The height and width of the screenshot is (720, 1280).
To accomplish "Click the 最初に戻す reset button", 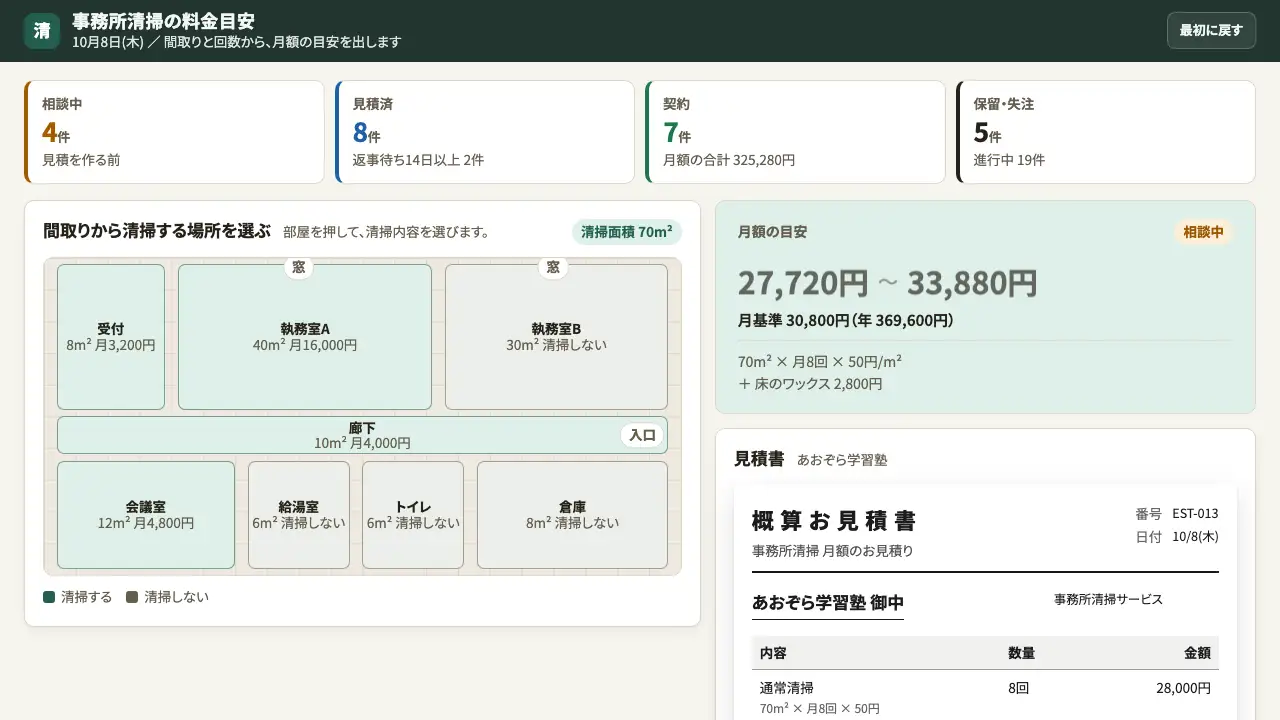I will coord(1211,30).
